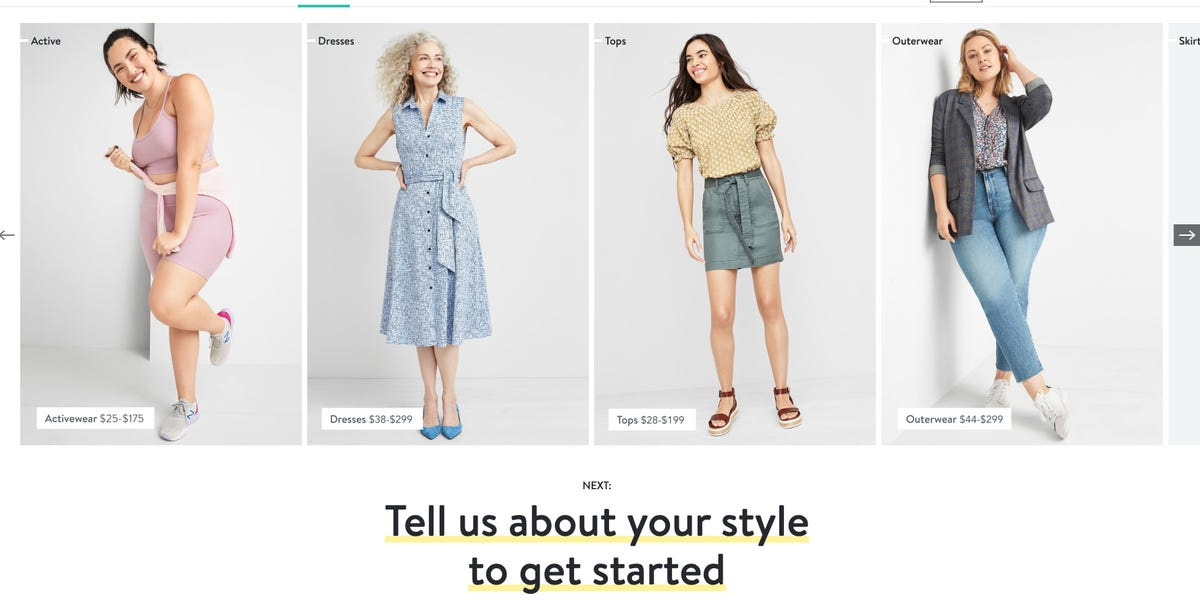Open the plaid blazer model photo
The width and height of the screenshot is (1200, 600).
[x=1022, y=234]
